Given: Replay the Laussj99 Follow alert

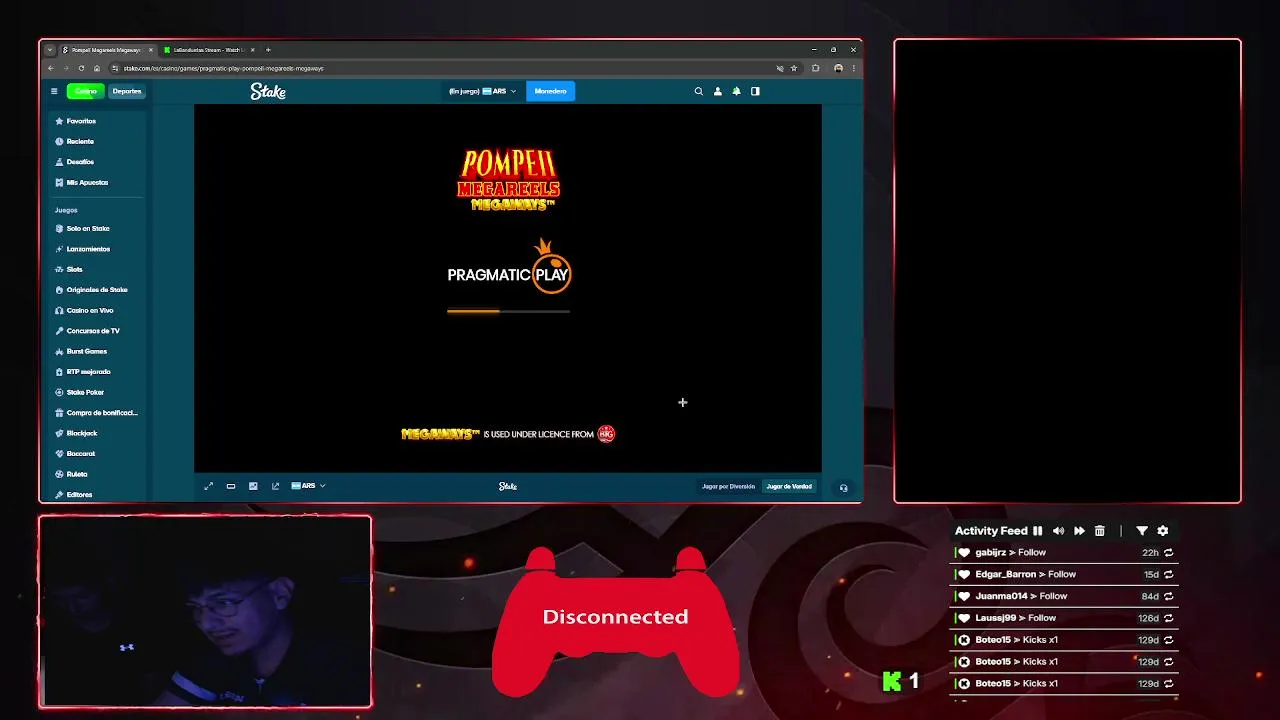Looking at the screenshot, I should tap(1168, 618).
